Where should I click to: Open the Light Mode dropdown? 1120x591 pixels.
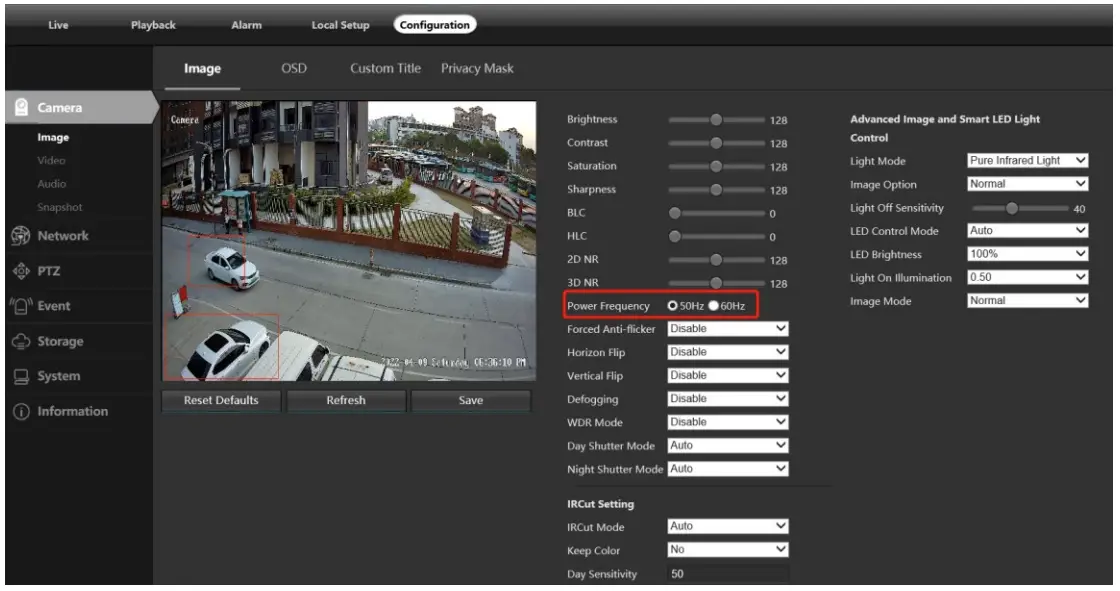point(1027,160)
